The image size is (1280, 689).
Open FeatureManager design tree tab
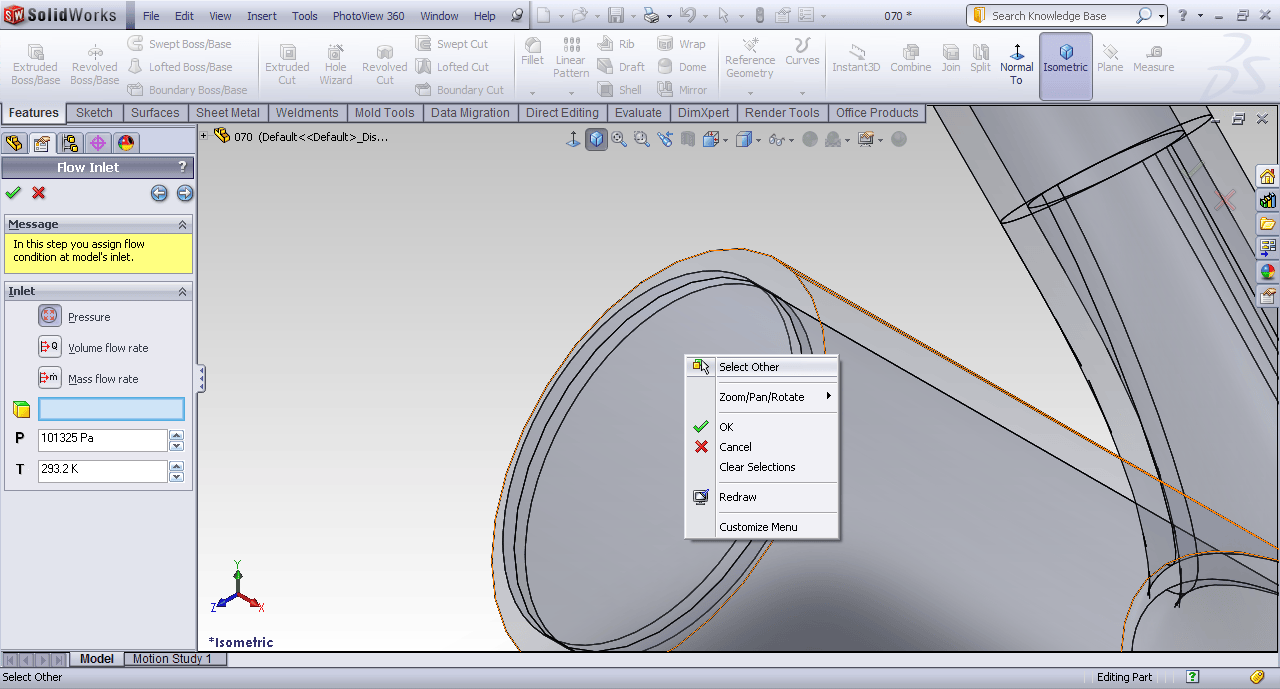tap(14, 143)
